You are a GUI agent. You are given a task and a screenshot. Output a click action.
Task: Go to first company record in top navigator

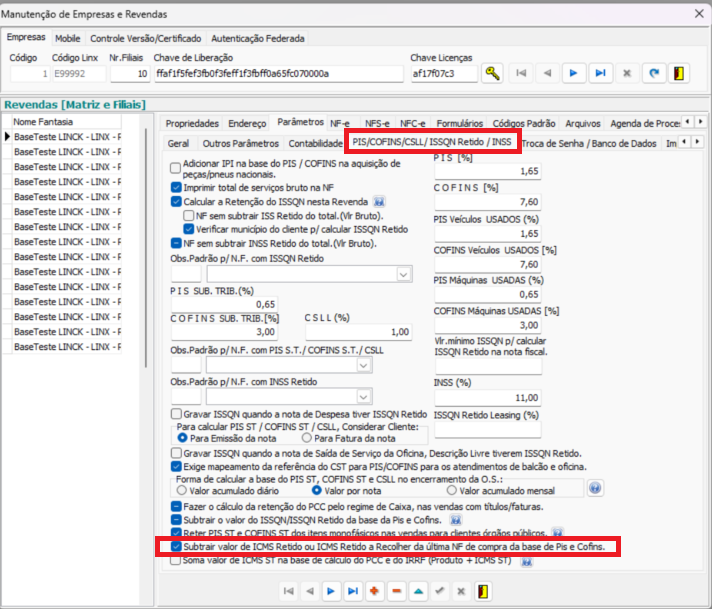coord(521,73)
